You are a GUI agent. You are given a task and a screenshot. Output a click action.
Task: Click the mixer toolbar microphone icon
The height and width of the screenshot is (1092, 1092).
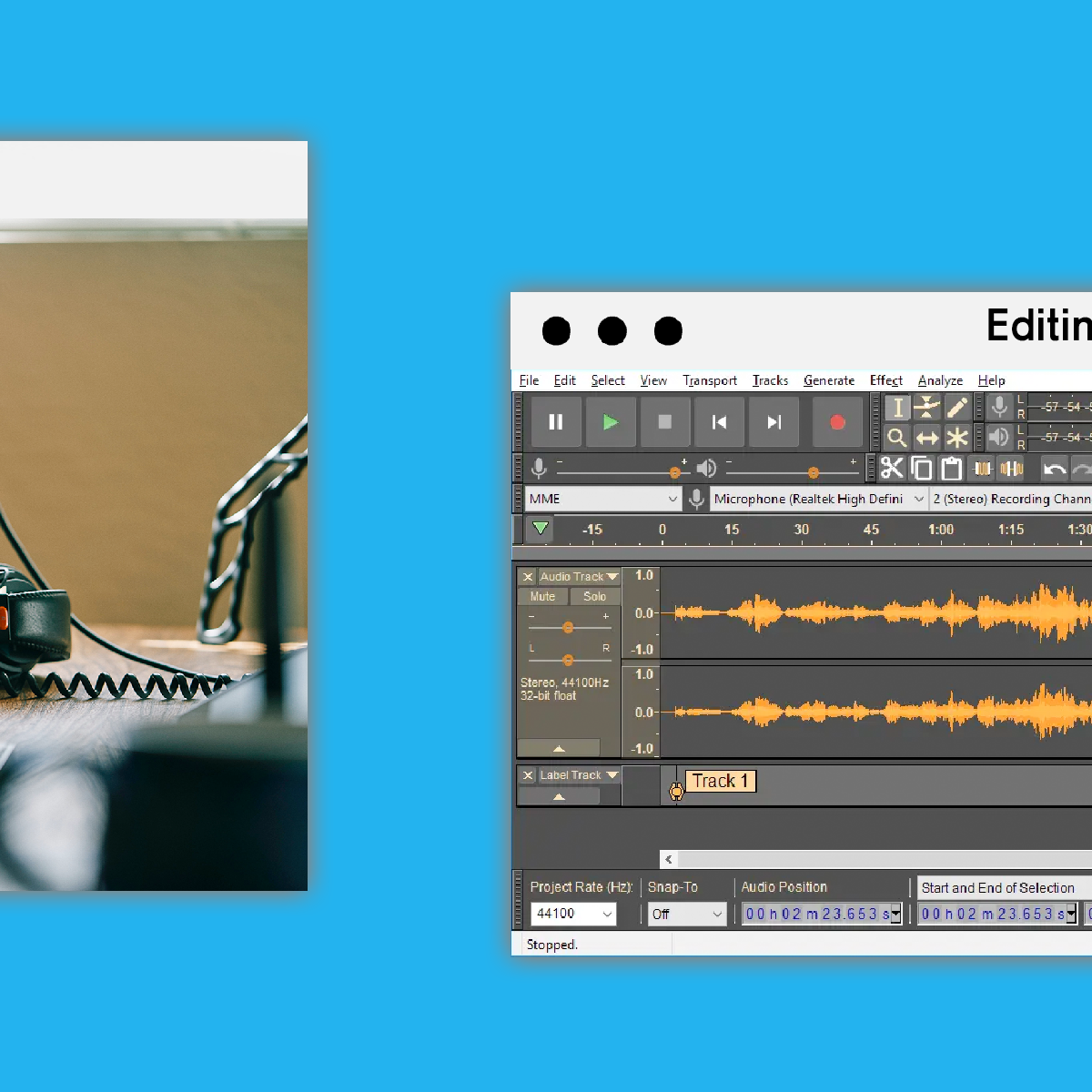(x=539, y=468)
